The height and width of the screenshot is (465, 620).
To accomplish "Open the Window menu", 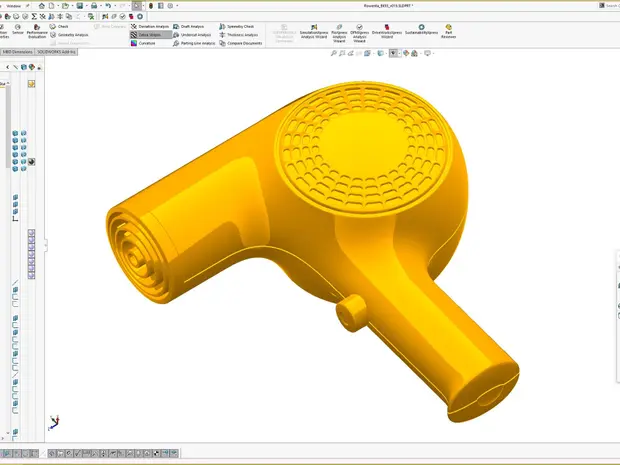I will pos(13,6).
